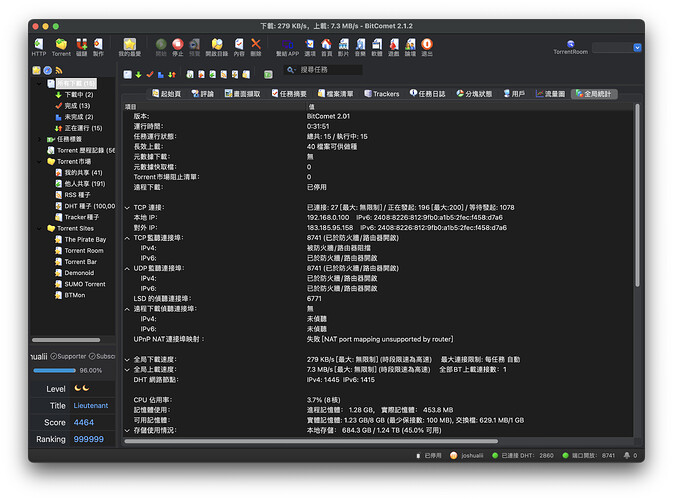673x500 pixels.
Task: Click the sidebar horizontal scrollbar
Action: pos(66,340)
